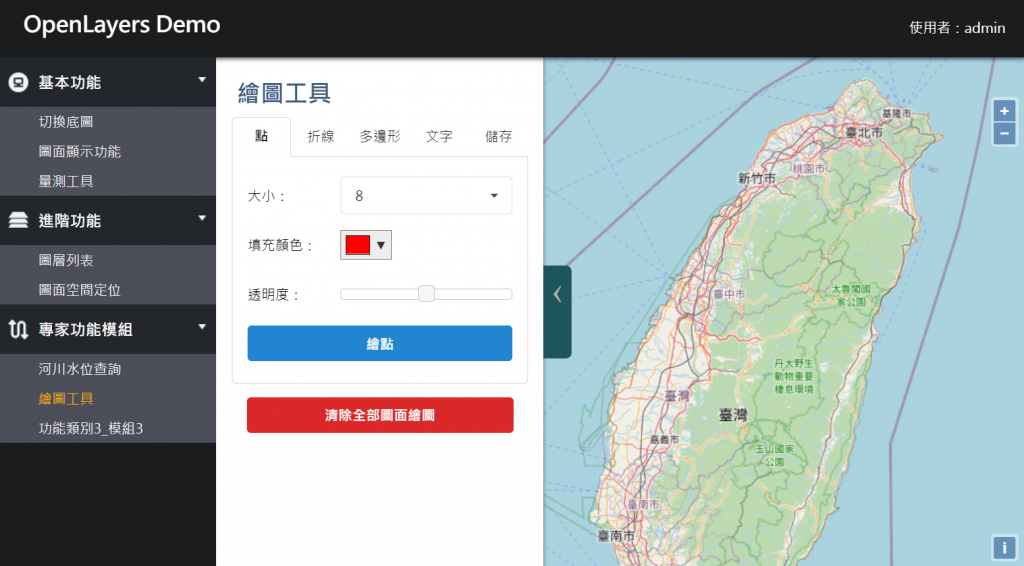Open the map attribution info icon
This screenshot has width=1024, height=566.
click(x=1004, y=548)
